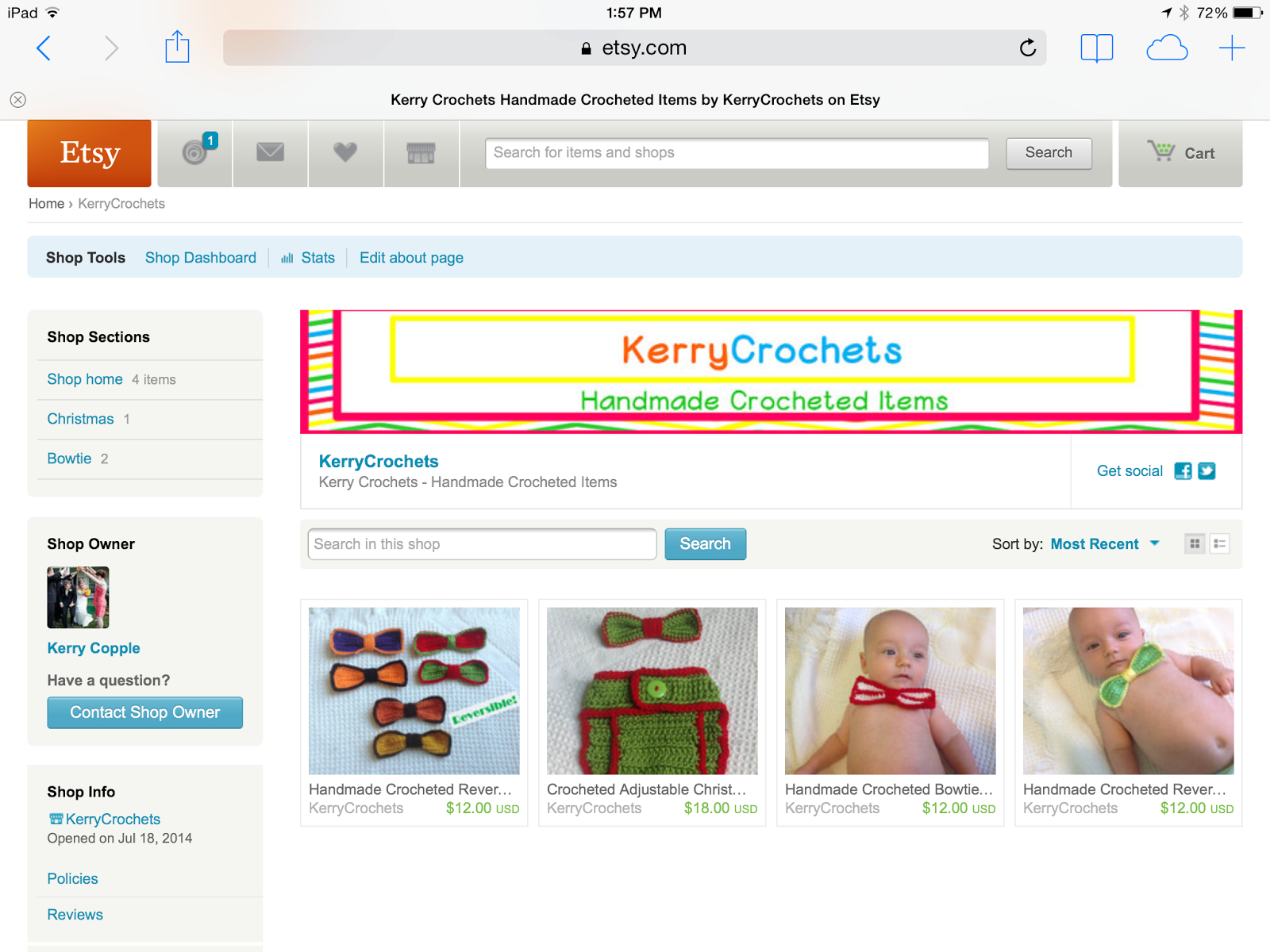Switch to list view of listings
The width and height of the screenshot is (1270, 952).
click(1220, 544)
